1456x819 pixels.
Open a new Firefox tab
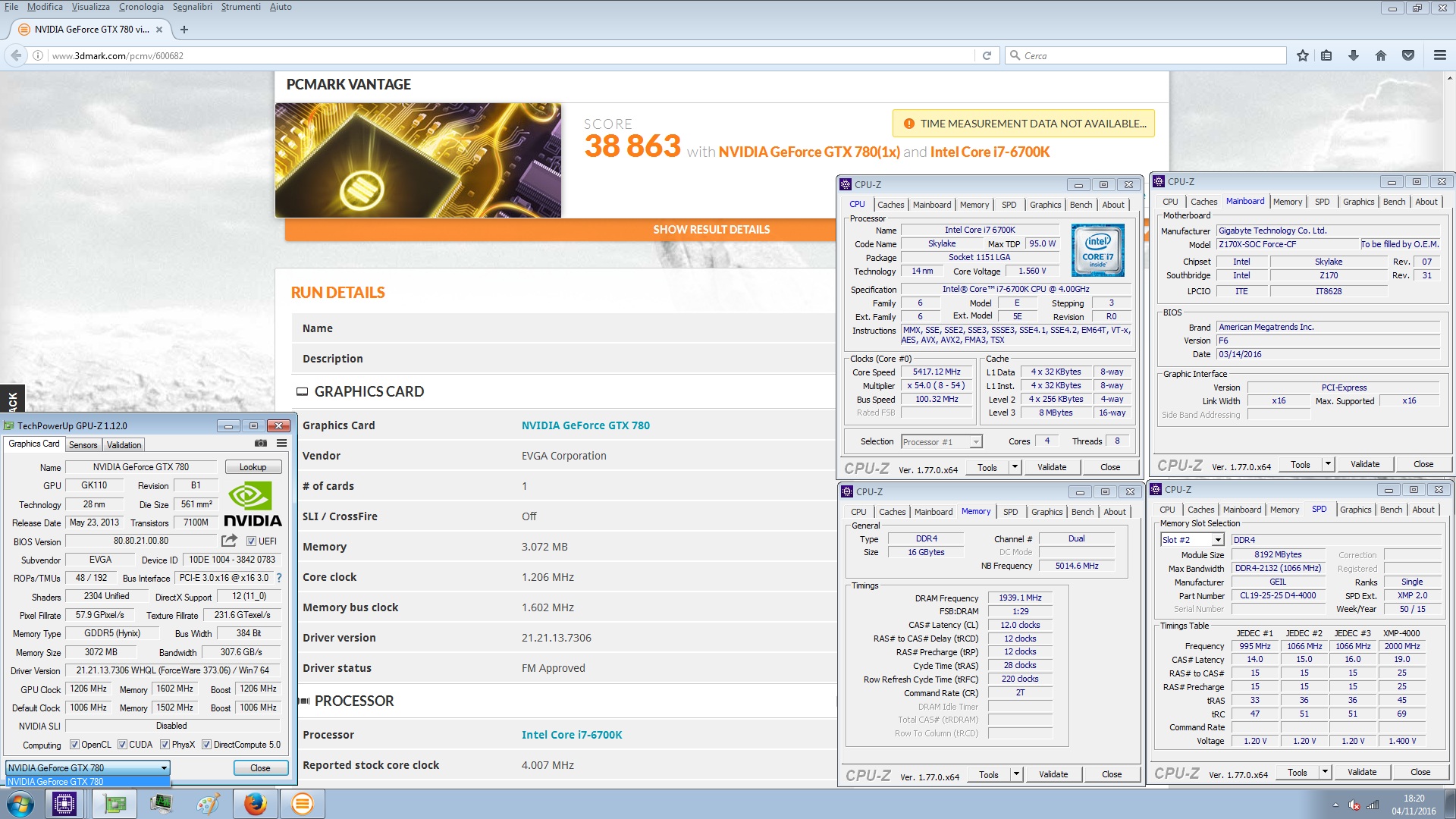pyautogui.click(x=184, y=30)
